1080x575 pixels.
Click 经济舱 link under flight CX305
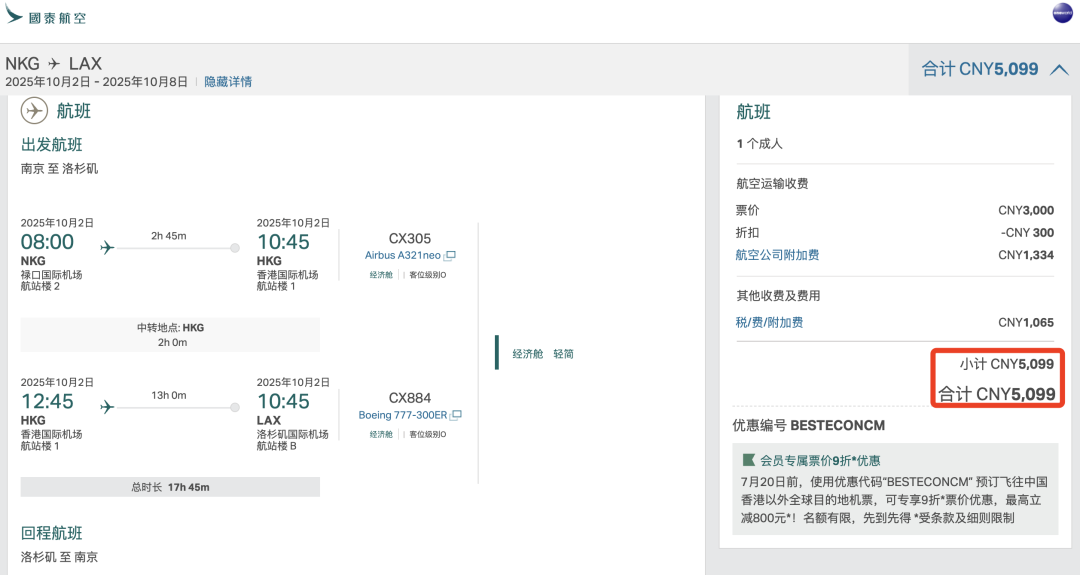tap(381, 275)
